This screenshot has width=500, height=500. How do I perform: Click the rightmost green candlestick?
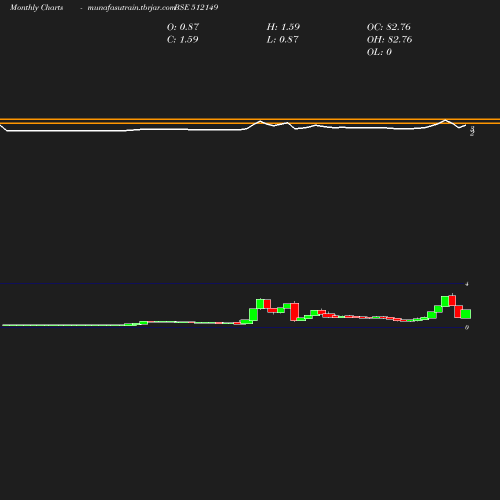click(466, 314)
